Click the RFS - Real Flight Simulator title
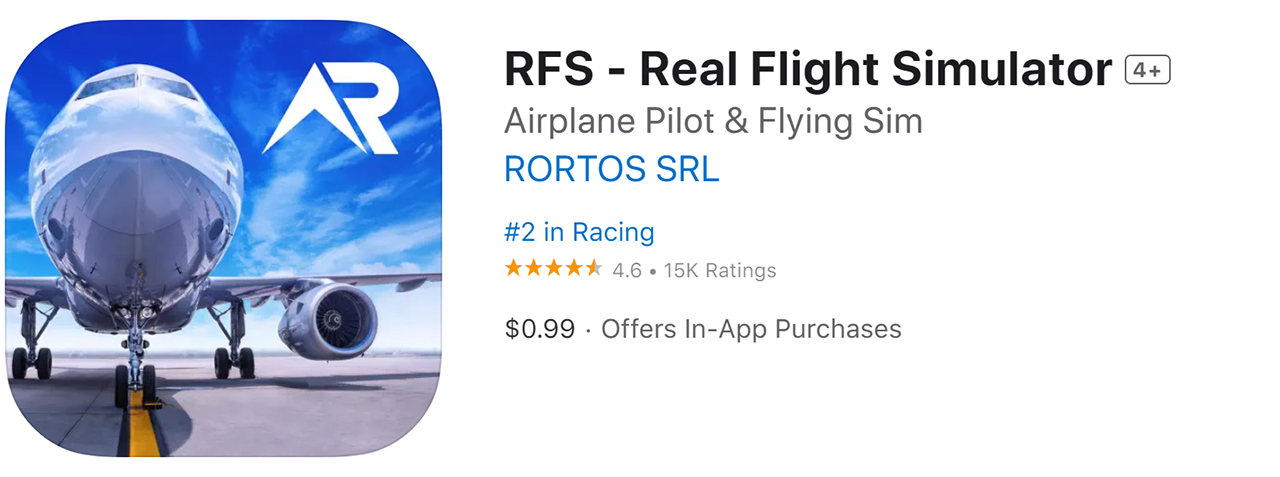The width and height of the screenshot is (1280, 477). [808, 70]
